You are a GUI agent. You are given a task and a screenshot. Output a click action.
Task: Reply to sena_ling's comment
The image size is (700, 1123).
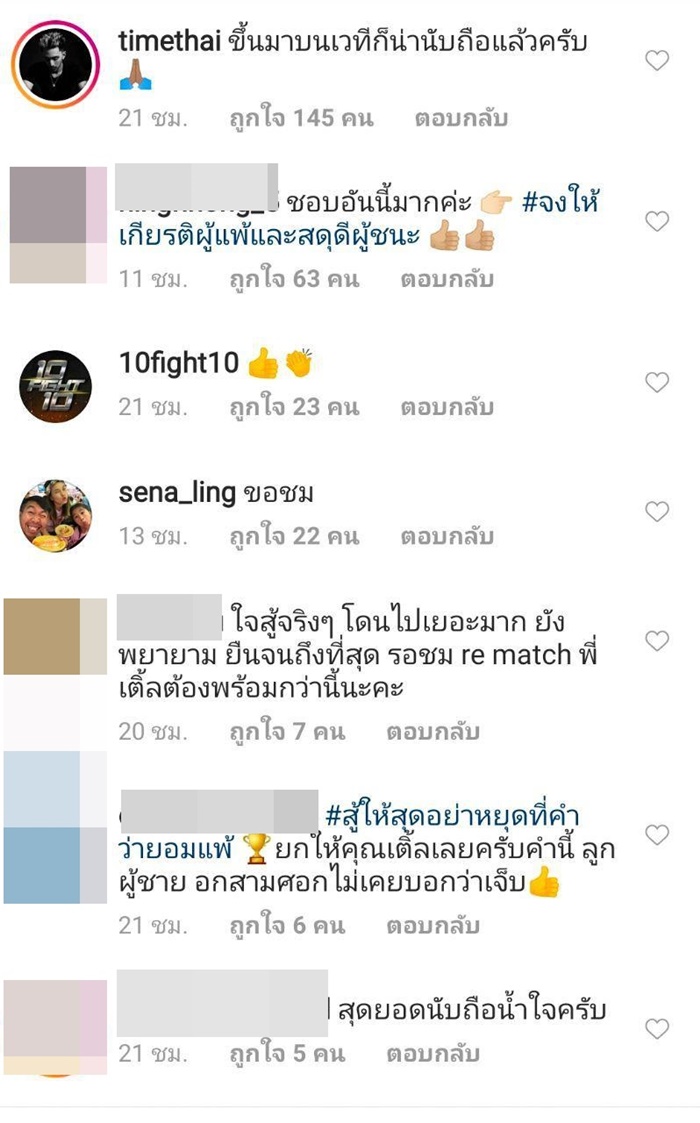pyautogui.click(x=447, y=536)
